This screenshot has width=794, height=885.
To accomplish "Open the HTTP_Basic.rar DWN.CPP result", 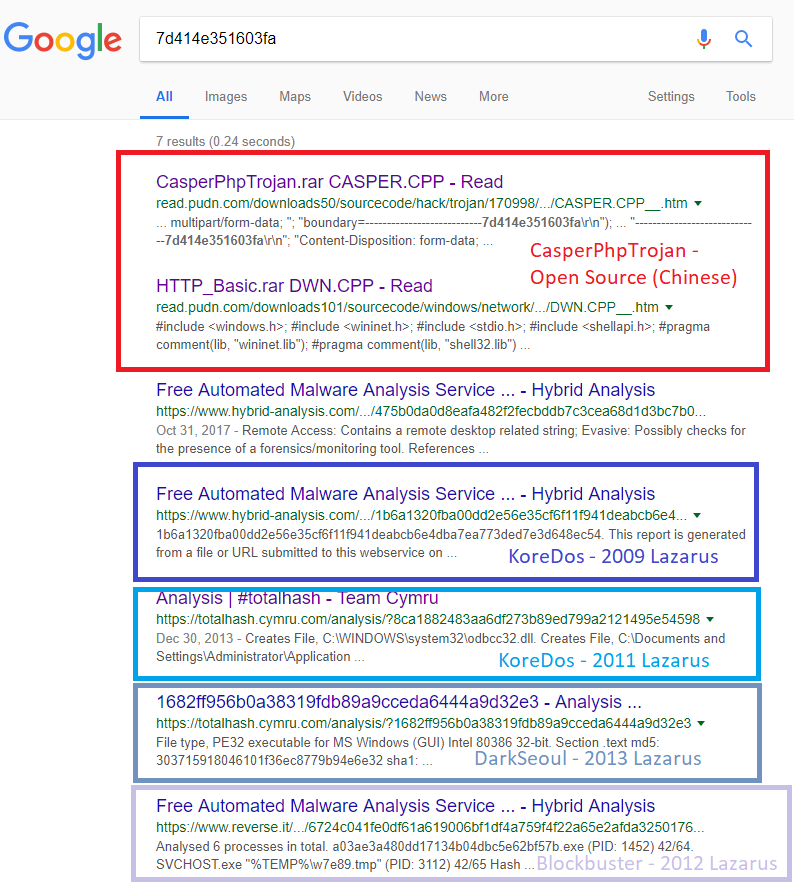I will point(294,286).
